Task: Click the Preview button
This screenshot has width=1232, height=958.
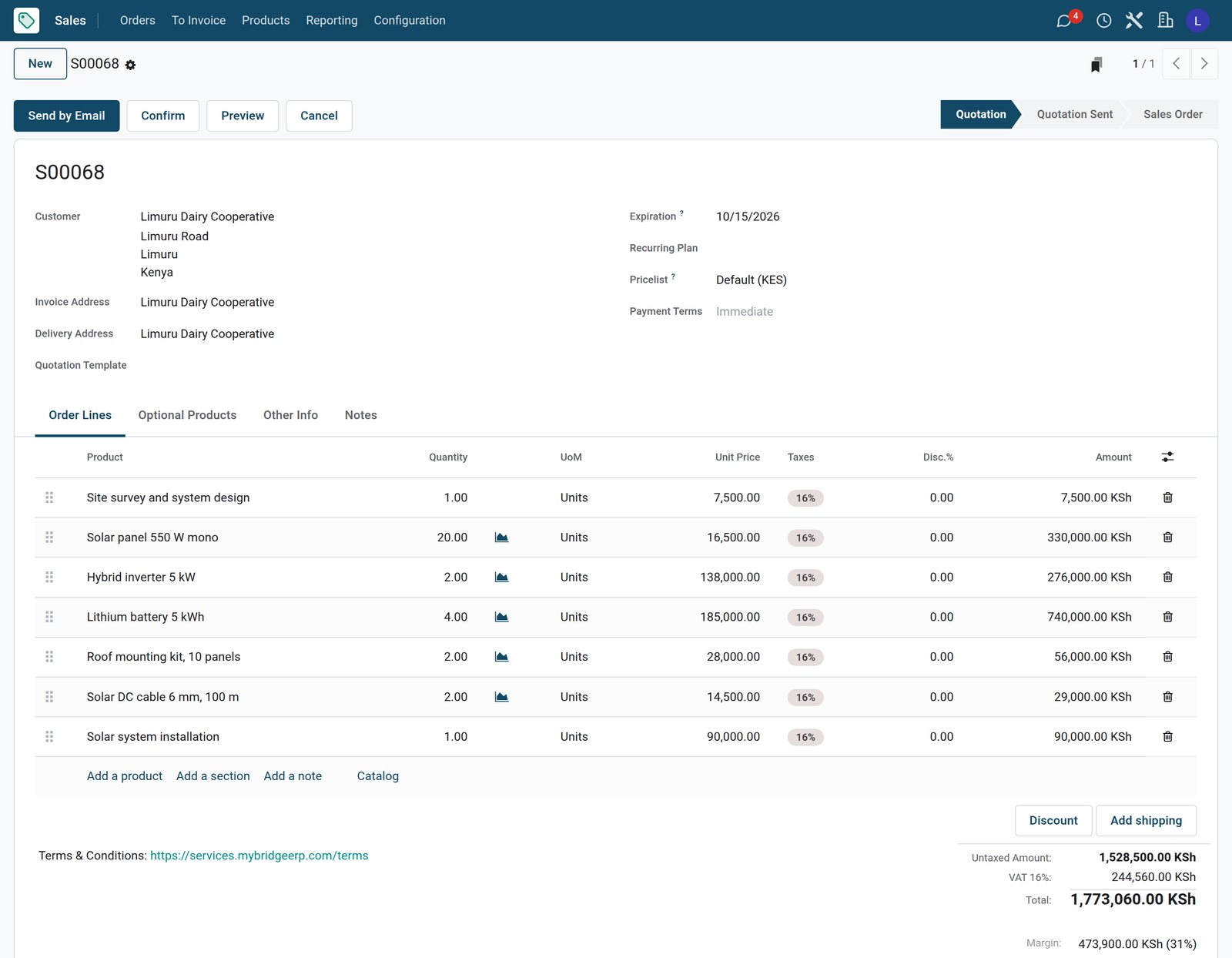Action: coord(243,116)
